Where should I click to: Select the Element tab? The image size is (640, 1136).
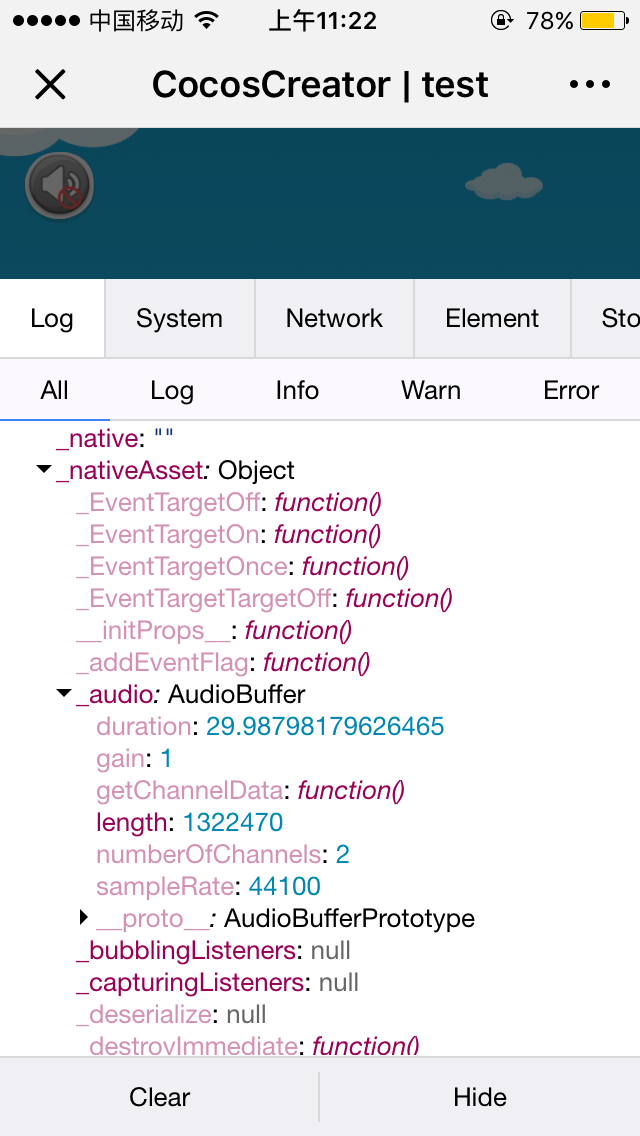pos(492,319)
